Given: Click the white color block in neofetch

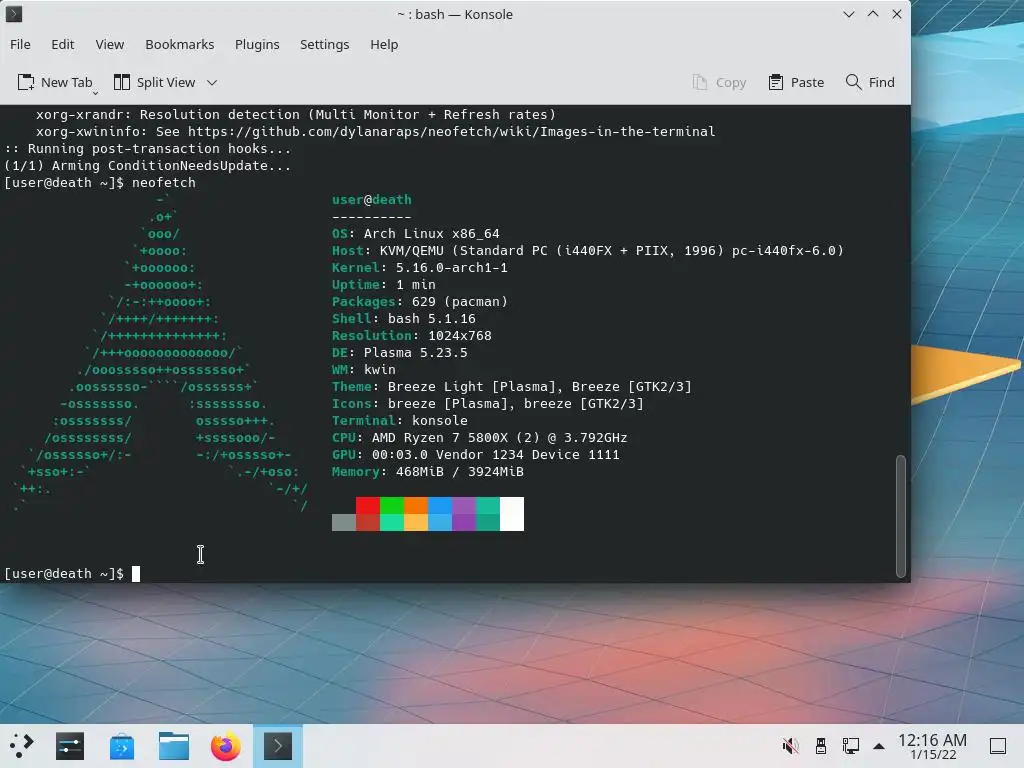Looking at the screenshot, I should pos(512,514).
